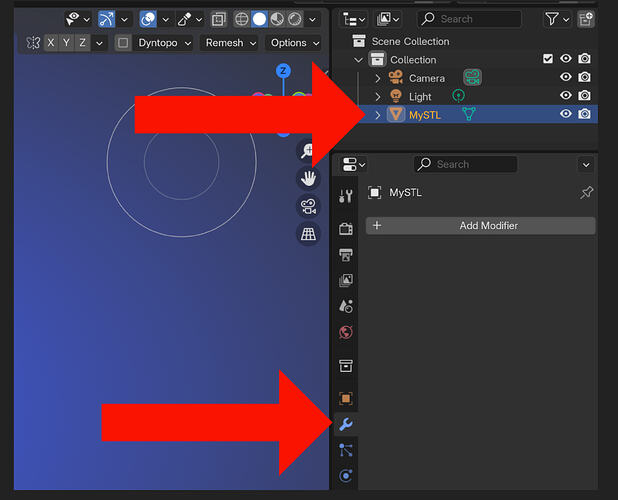This screenshot has height=500, width=618.
Task: Toggle Z axis symmetry
Action: coord(82,43)
